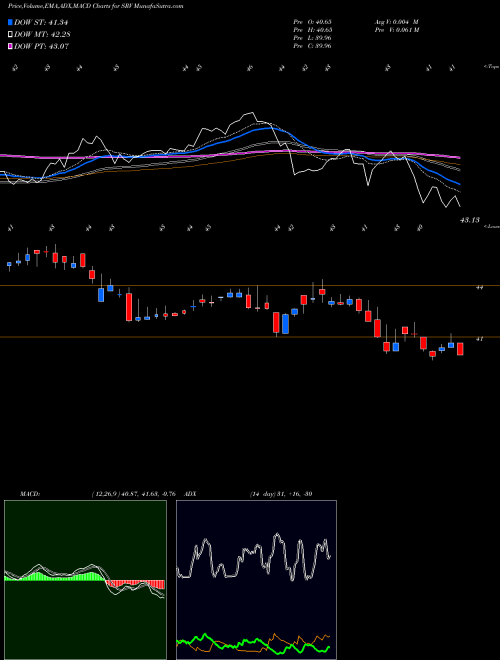Select the 'DOW MT: 42.28' legend label

coord(42,35)
